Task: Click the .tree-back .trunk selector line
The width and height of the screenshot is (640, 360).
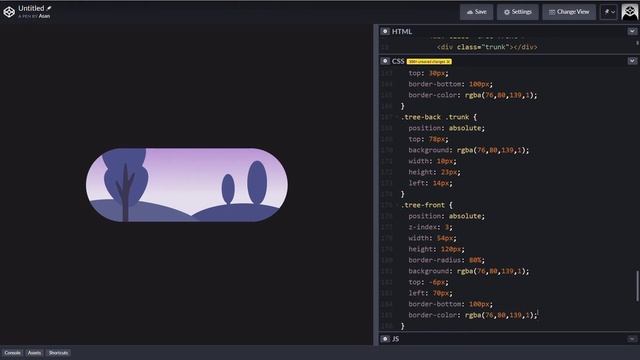Action: [439, 117]
